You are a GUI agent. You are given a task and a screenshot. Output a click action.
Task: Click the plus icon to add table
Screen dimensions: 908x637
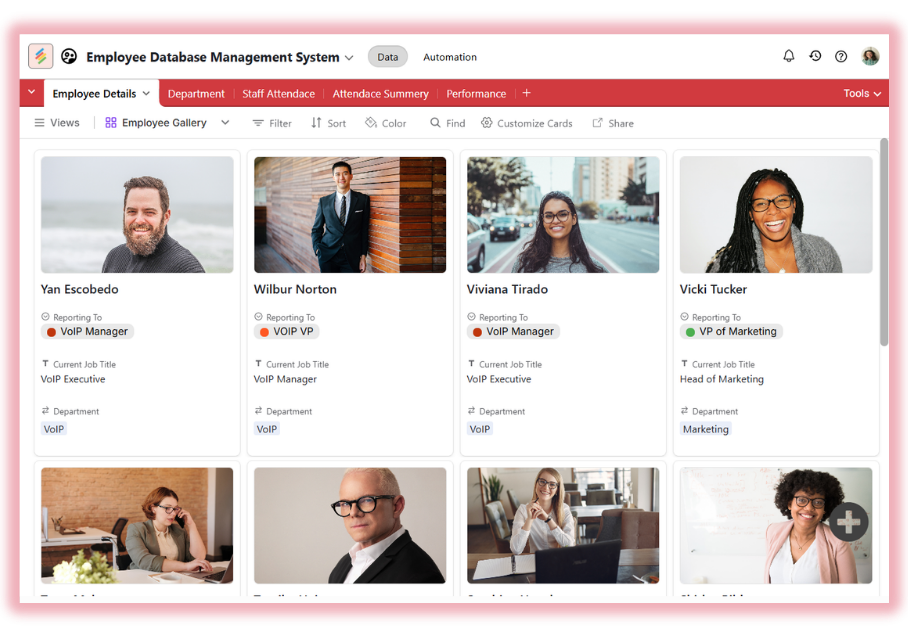point(527,94)
